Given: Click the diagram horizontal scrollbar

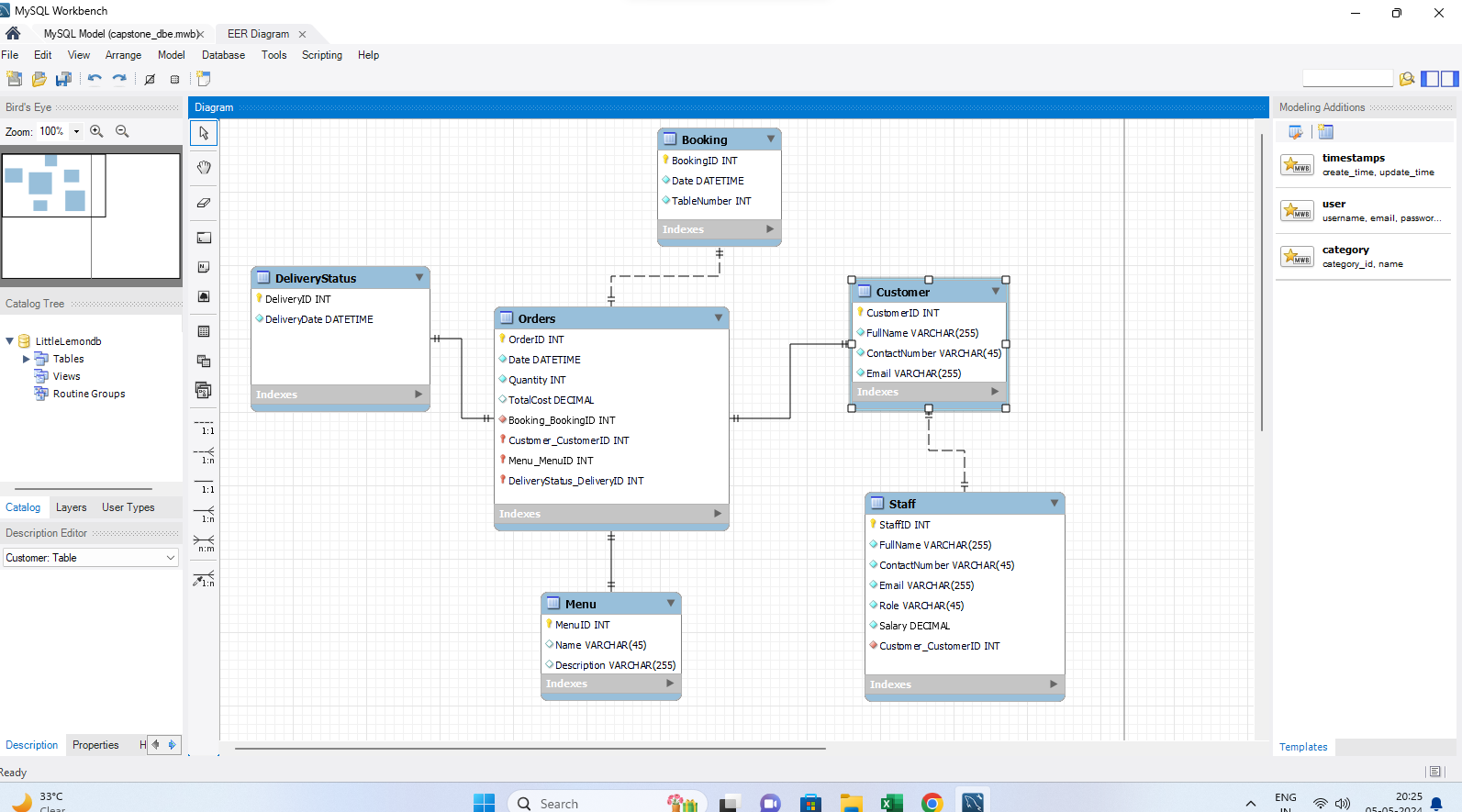Looking at the screenshot, I should tap(530, 749).
